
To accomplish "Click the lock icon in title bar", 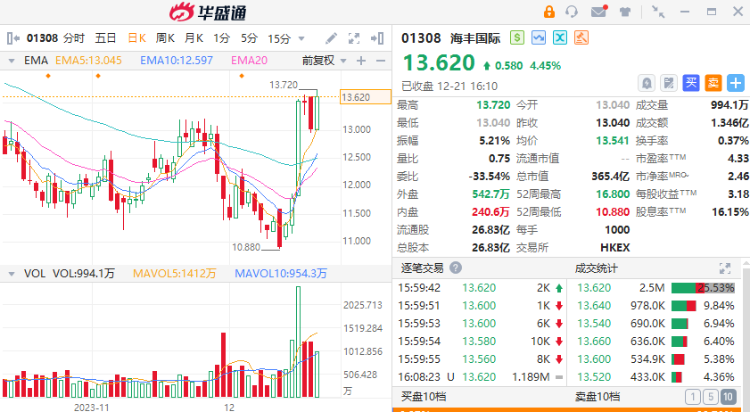I will (x=549, y=11).
